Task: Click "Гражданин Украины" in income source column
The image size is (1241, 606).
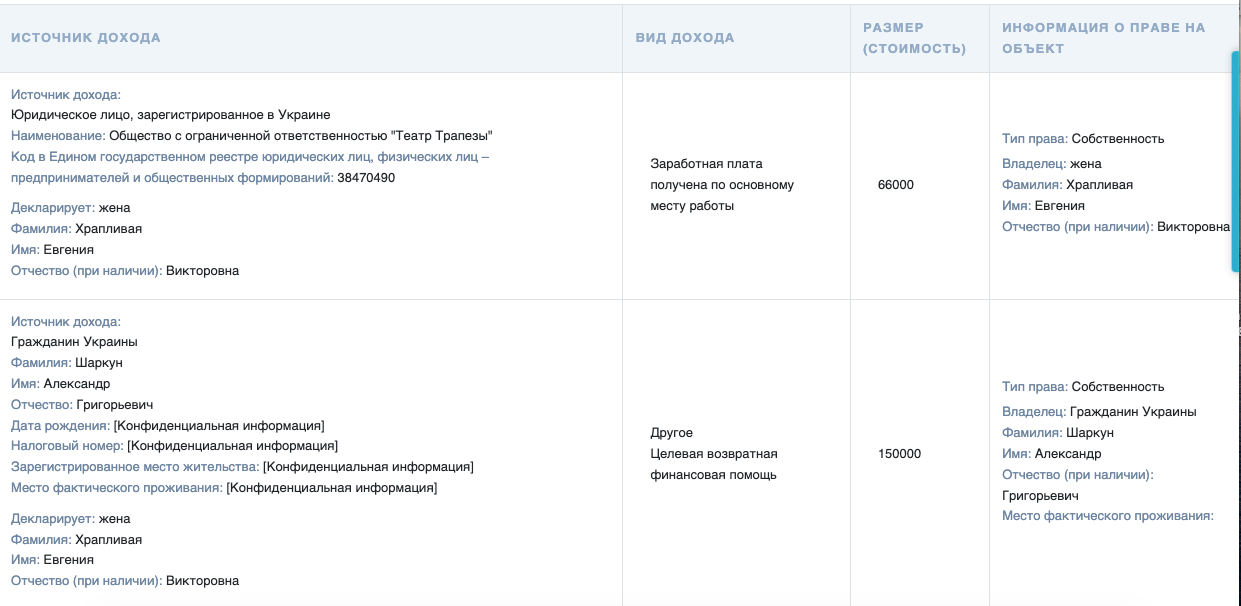Action: pyautogui.click(x=74, y=342)
